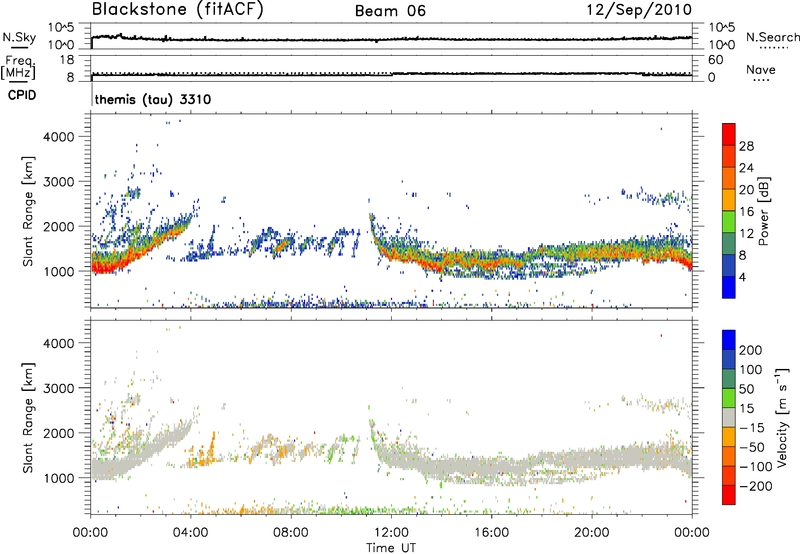Click the gray segment of Velocity color bar
800x554 pixels.
click(x=729, y=418)
